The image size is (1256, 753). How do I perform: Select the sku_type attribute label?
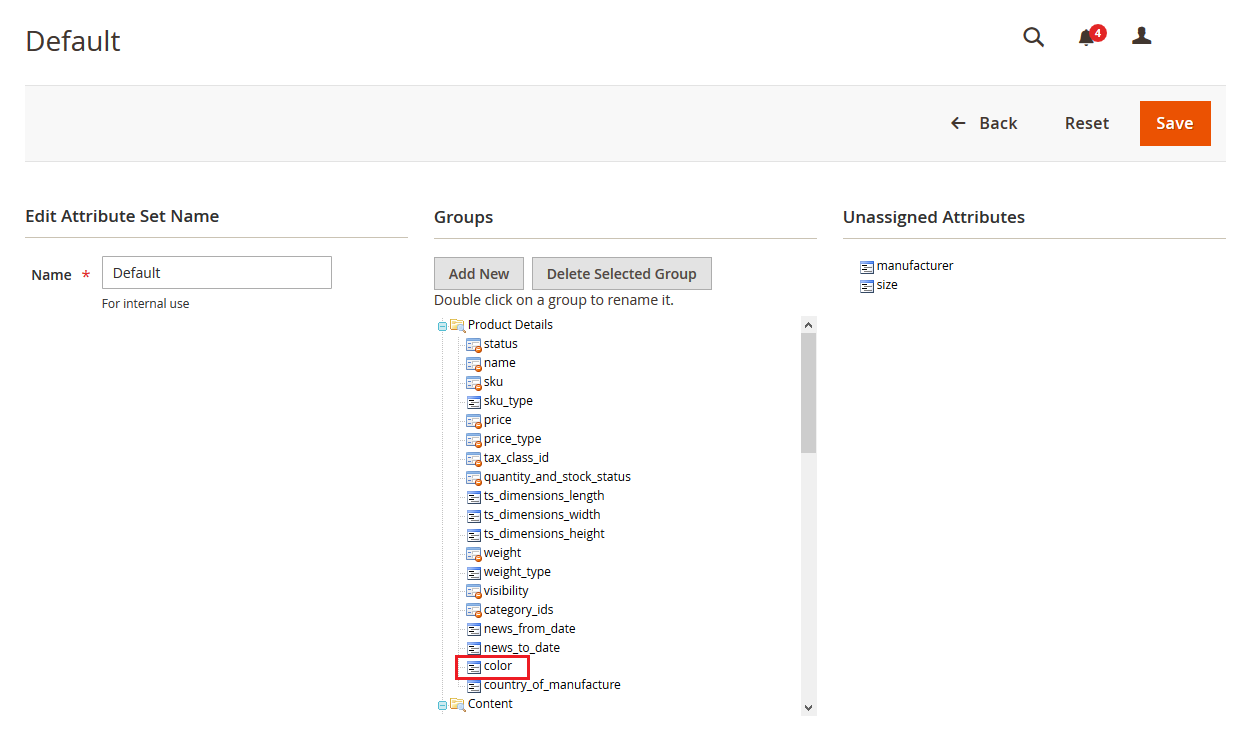point(508,401)
